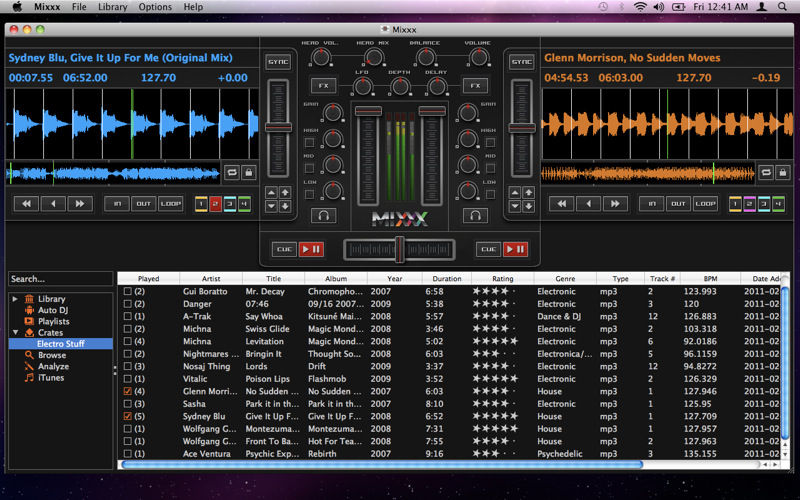Click SYNC on the left deck
The image size is (800, 500).
point(278,62)
